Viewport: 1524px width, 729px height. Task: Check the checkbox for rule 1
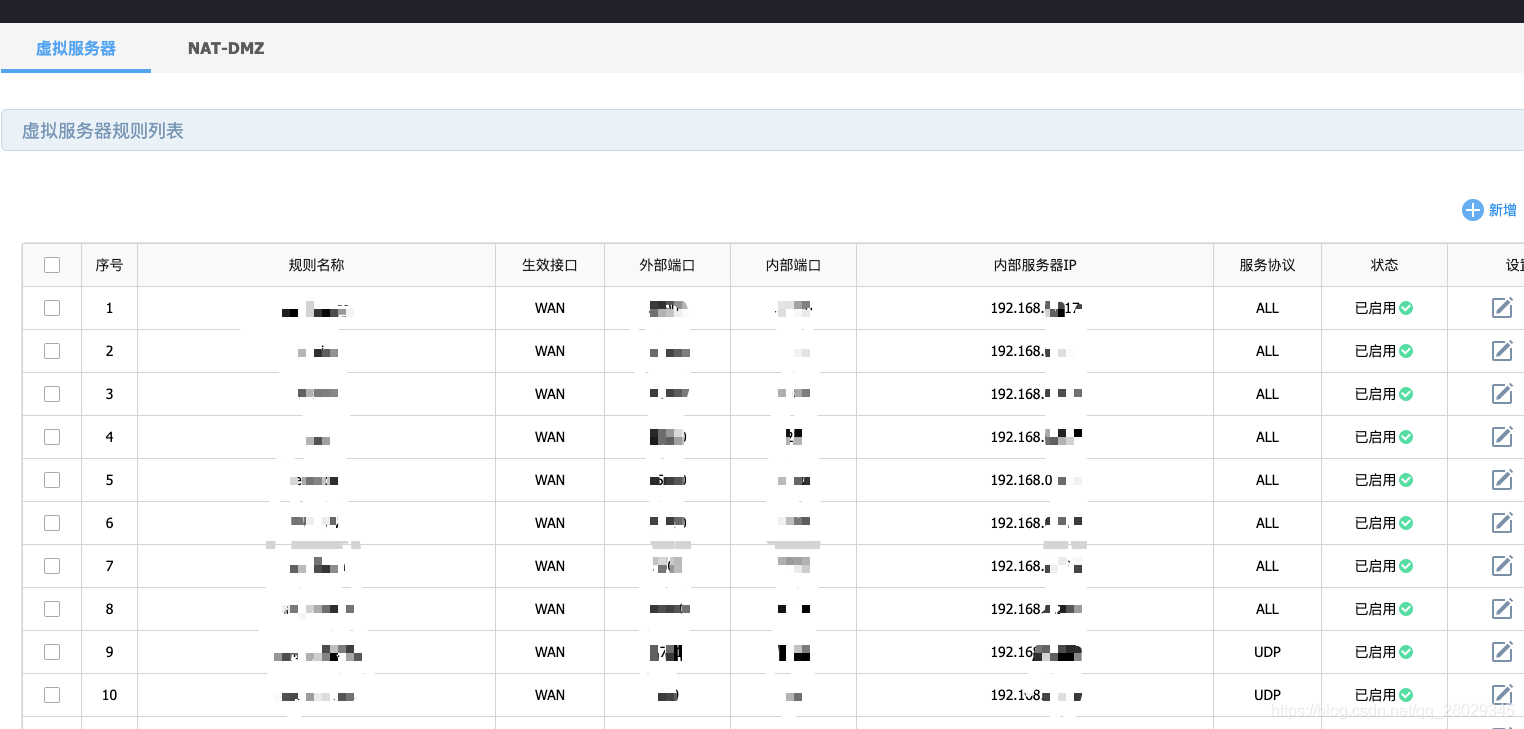pyautogui.click(x=52, y=308)
